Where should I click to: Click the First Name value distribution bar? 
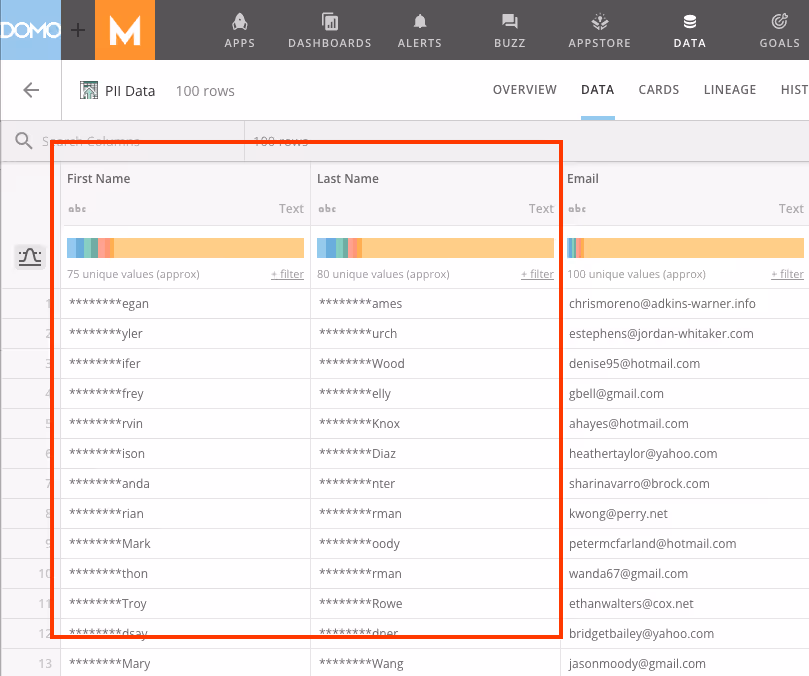[x=185, y=248]
